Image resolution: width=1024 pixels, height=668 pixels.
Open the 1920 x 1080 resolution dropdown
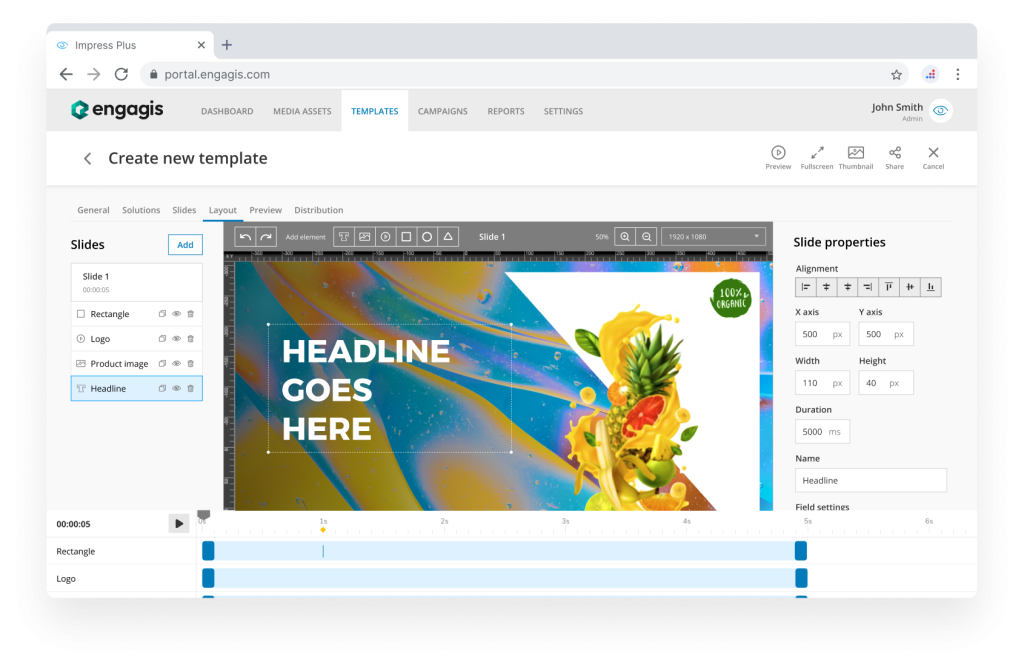click(714, 237)
